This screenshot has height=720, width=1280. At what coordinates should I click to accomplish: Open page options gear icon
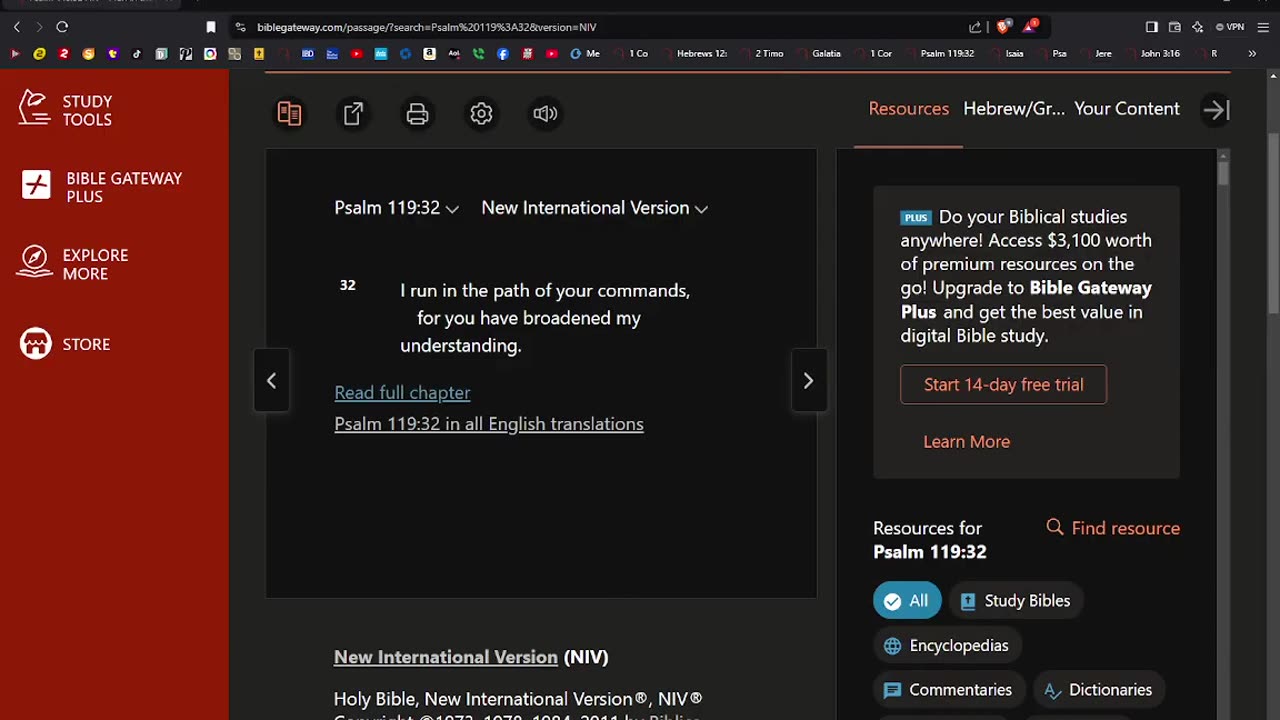(x=481, y=114)
